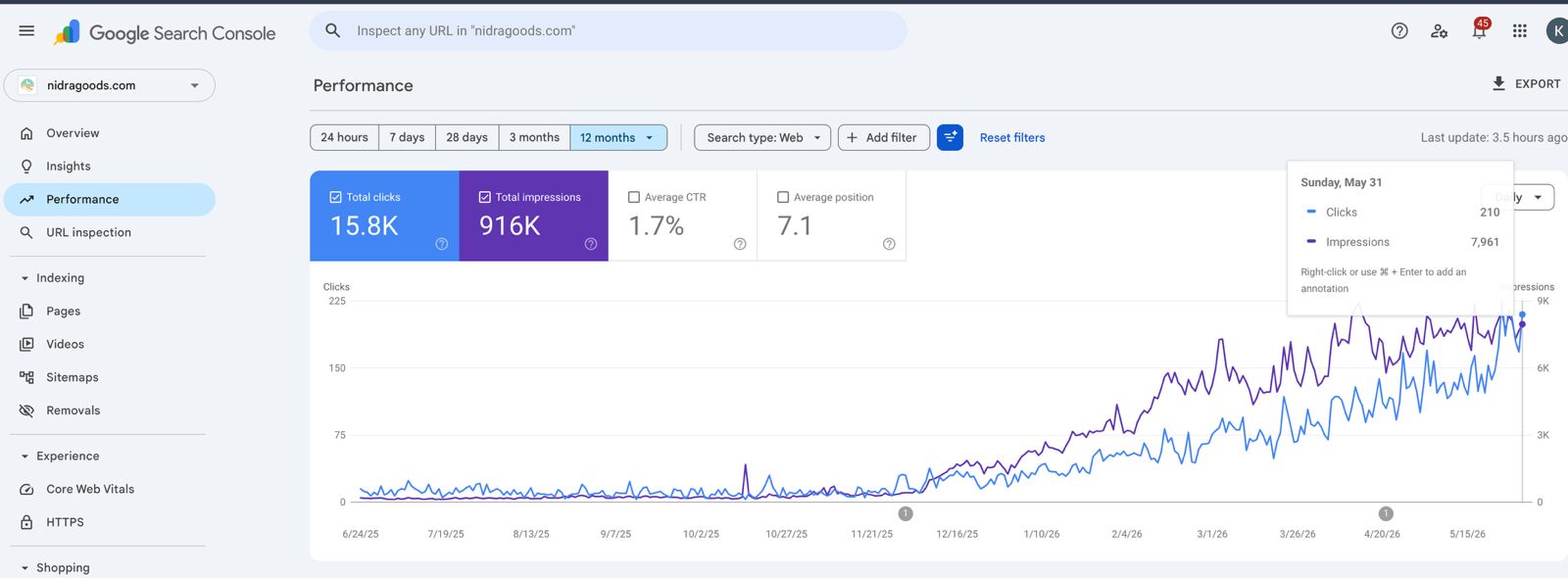Select the 7 days range tab

pyautogui.click(x=407, y=137)
